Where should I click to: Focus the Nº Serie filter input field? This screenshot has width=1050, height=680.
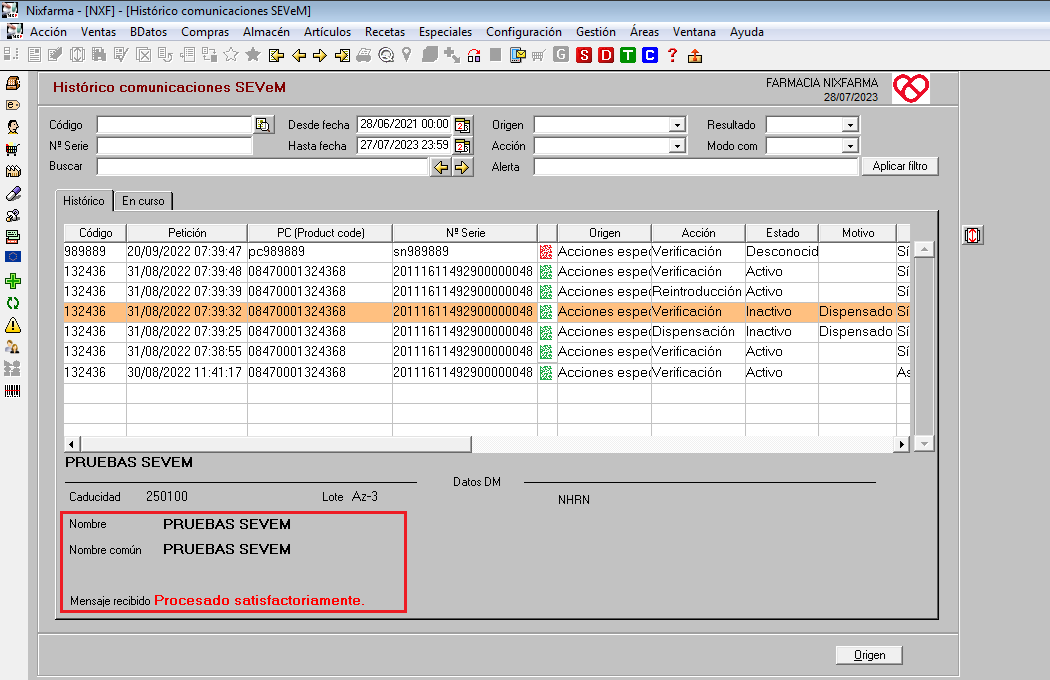(x=174, y=145)
